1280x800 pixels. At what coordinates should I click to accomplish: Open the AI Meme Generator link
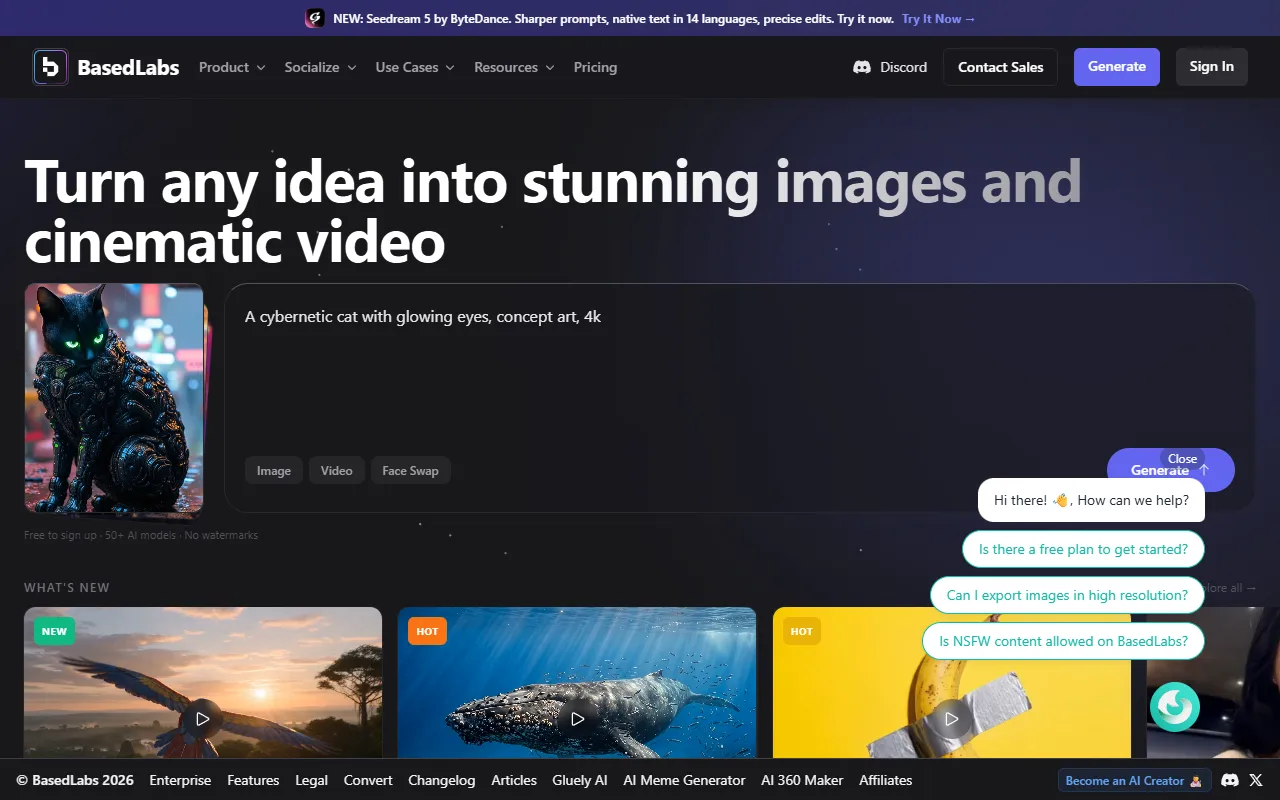684,780
